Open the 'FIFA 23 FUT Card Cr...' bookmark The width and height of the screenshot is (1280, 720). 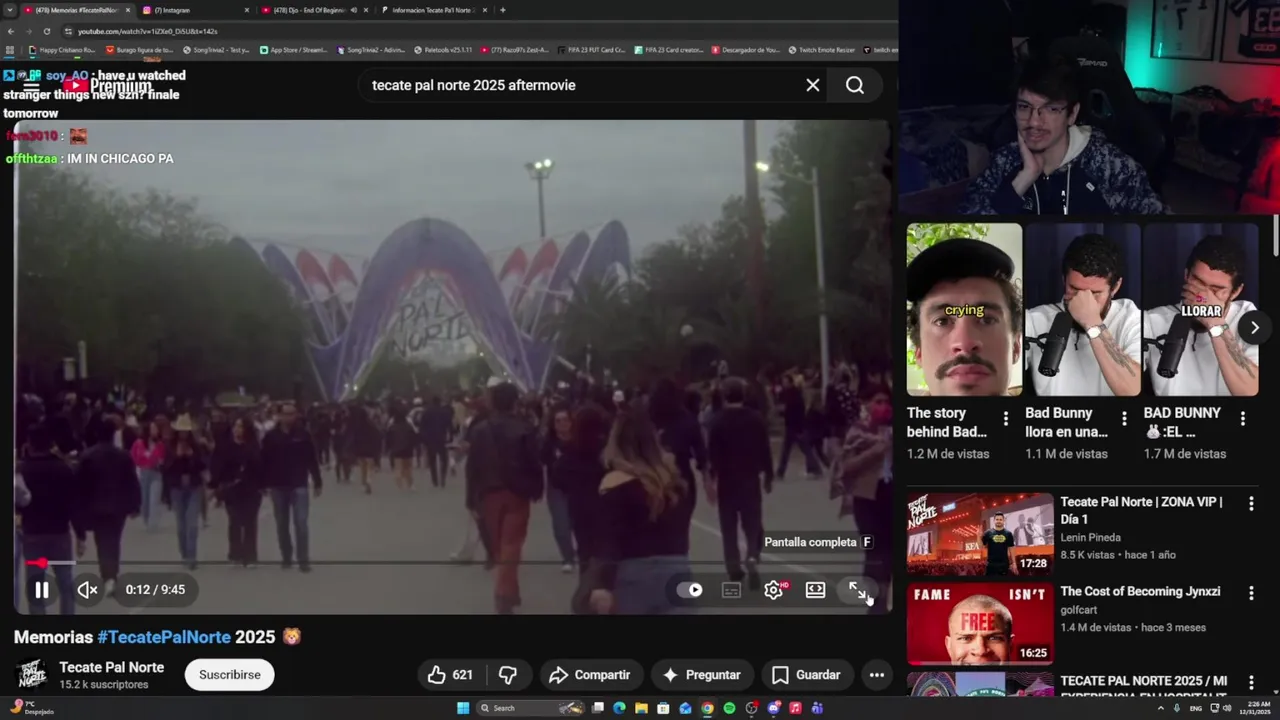coord(591,50)
